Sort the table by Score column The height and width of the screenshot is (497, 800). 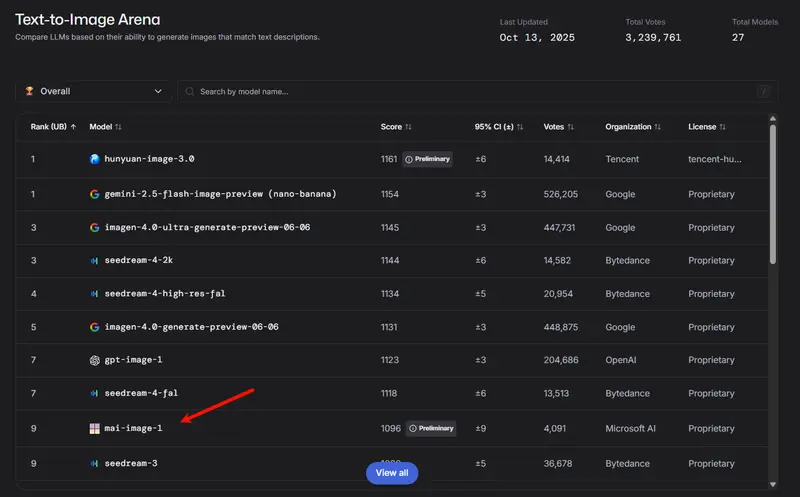click(x=396, y=127)
